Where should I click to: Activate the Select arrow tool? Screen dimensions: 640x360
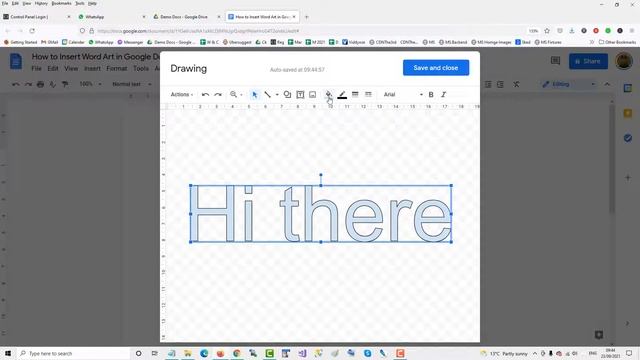254,94
